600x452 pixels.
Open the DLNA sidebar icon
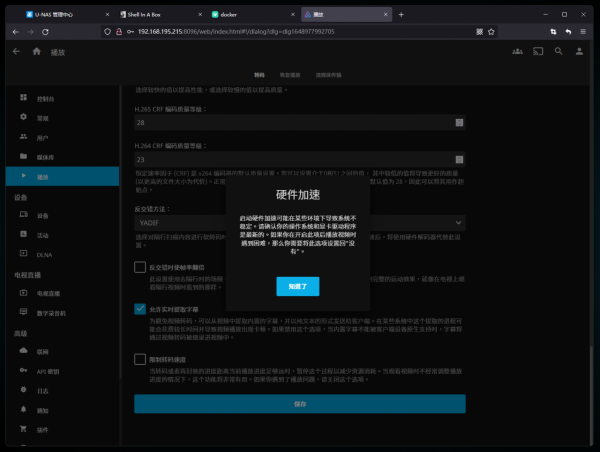[23, 253]
